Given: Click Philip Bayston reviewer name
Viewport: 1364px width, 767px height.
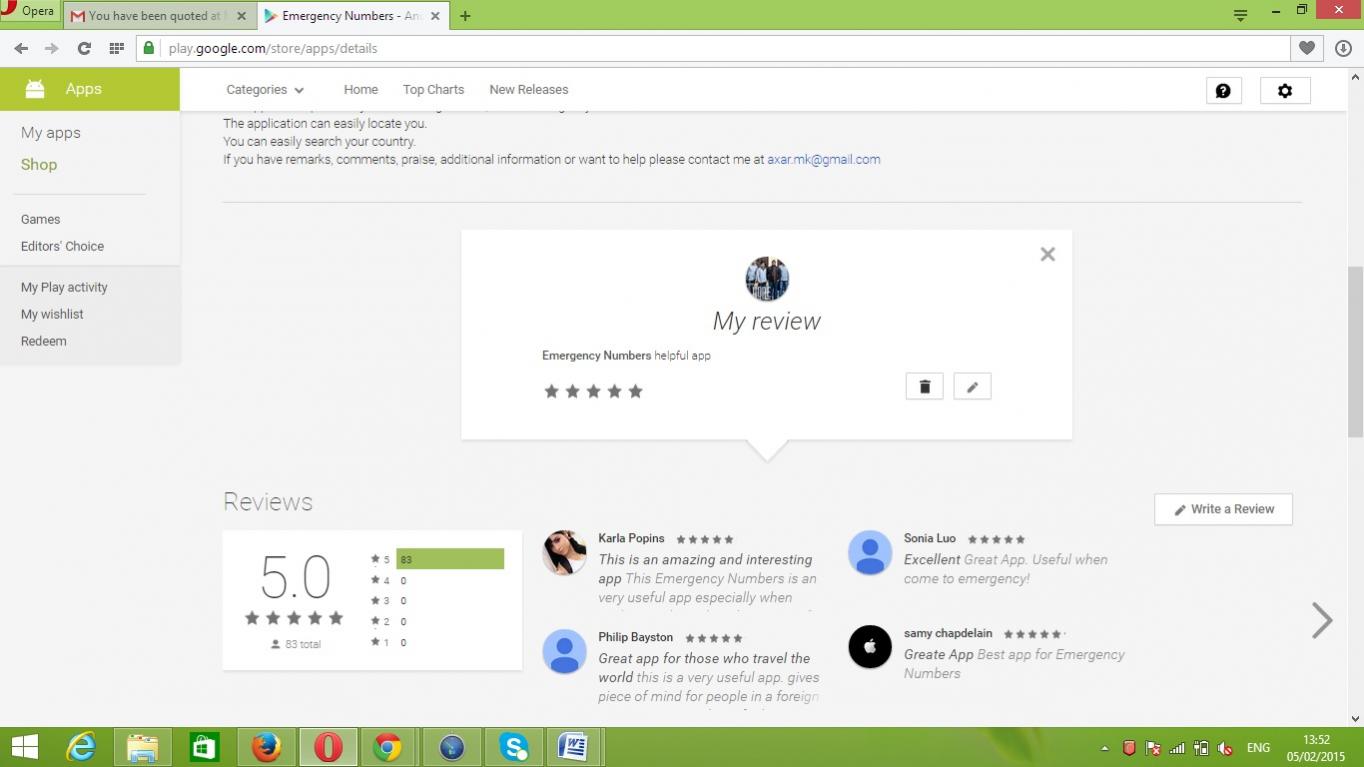Looking at the screenshot, I should point(636,637).
